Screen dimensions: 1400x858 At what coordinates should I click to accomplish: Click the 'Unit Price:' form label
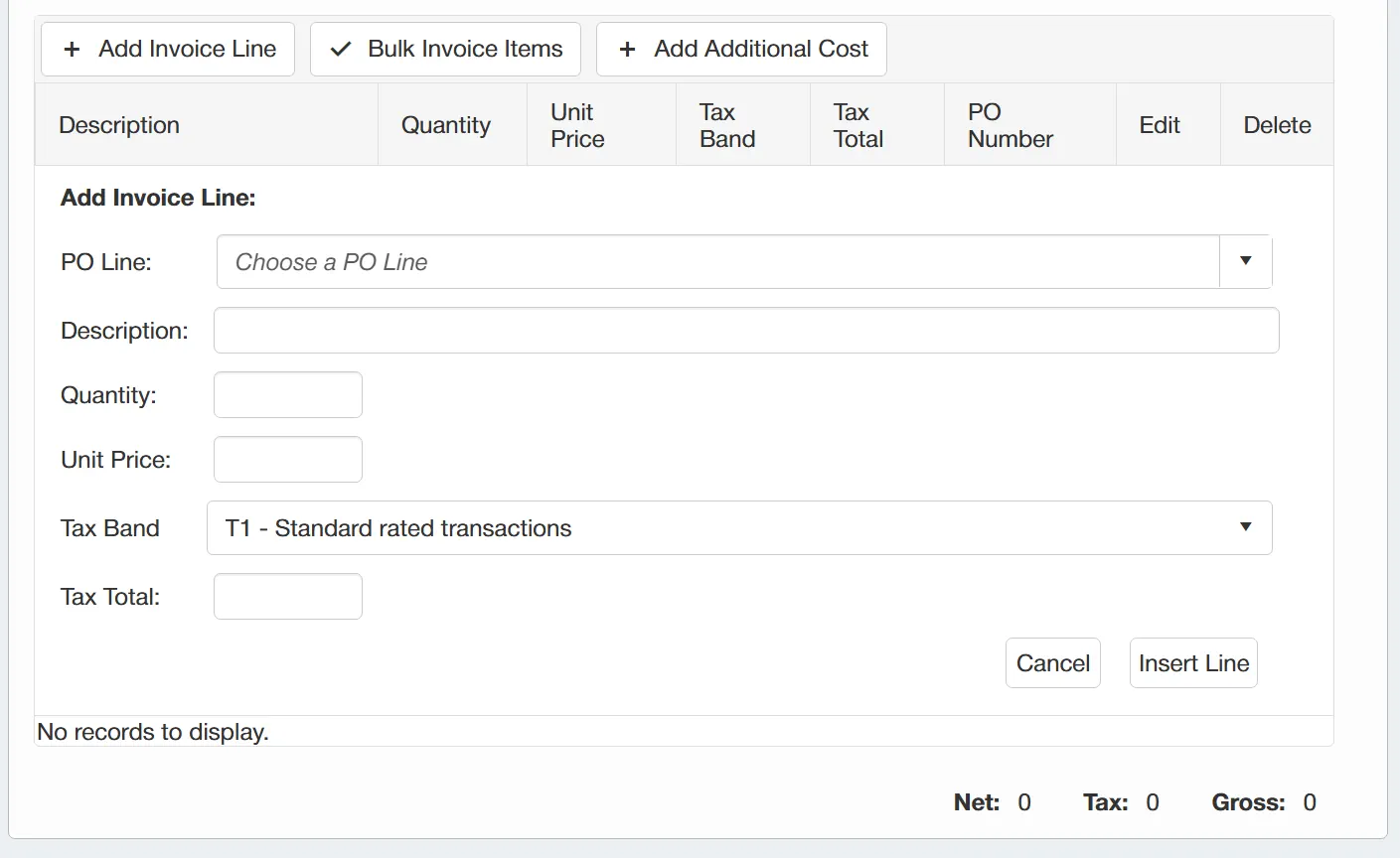point(116,460)
